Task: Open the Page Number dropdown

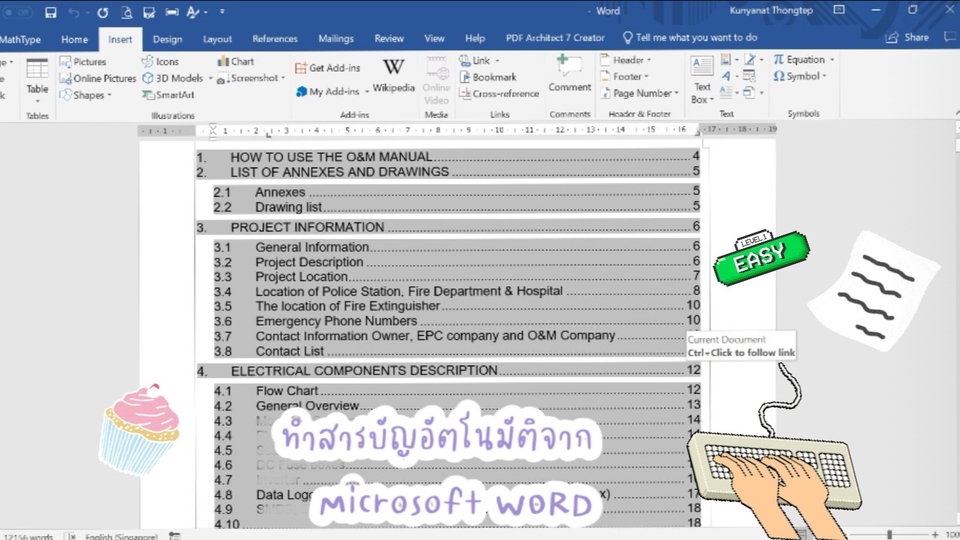Action: point(639,93)
